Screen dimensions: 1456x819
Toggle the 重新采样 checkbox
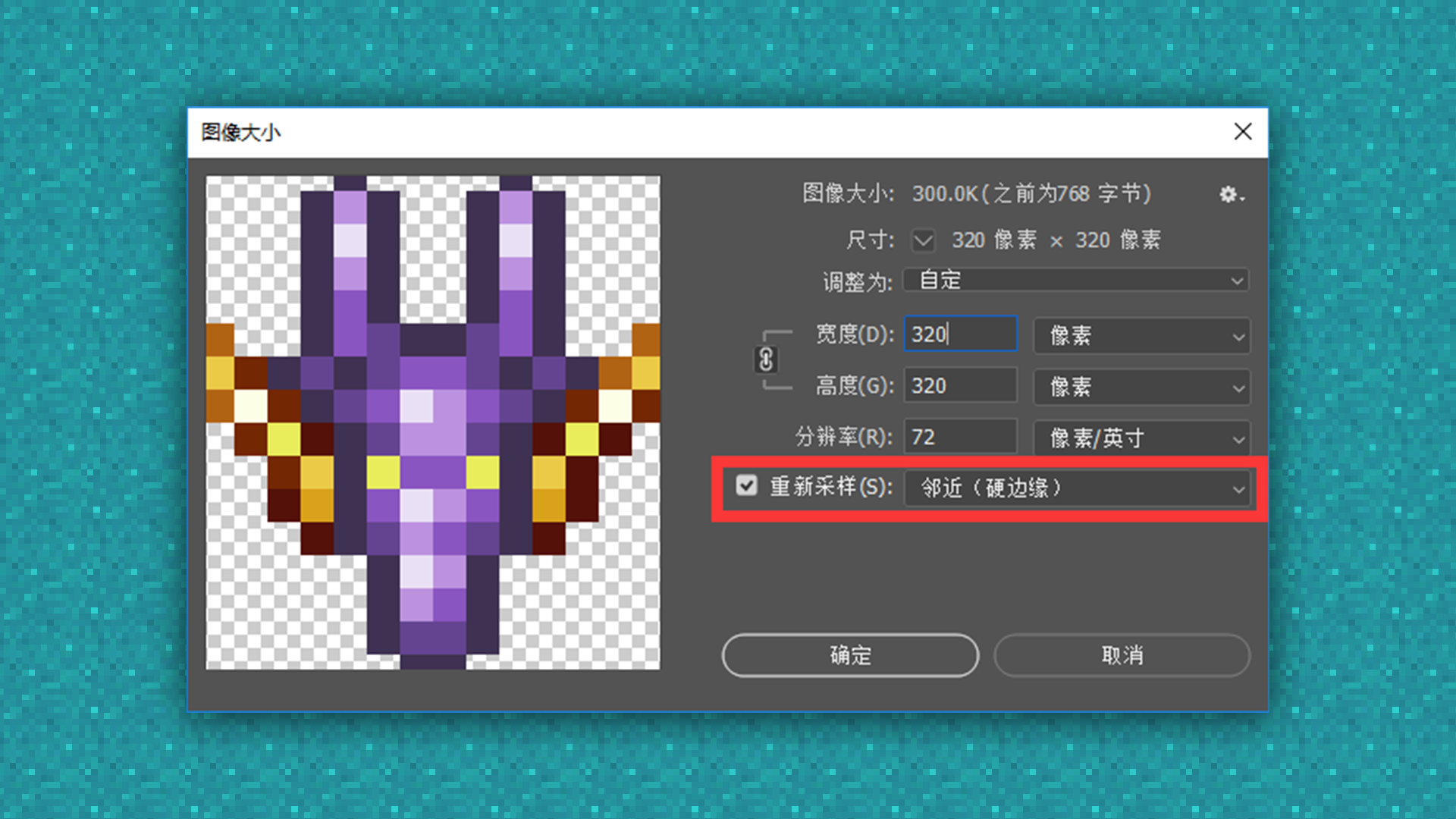[x=746, y=485]
